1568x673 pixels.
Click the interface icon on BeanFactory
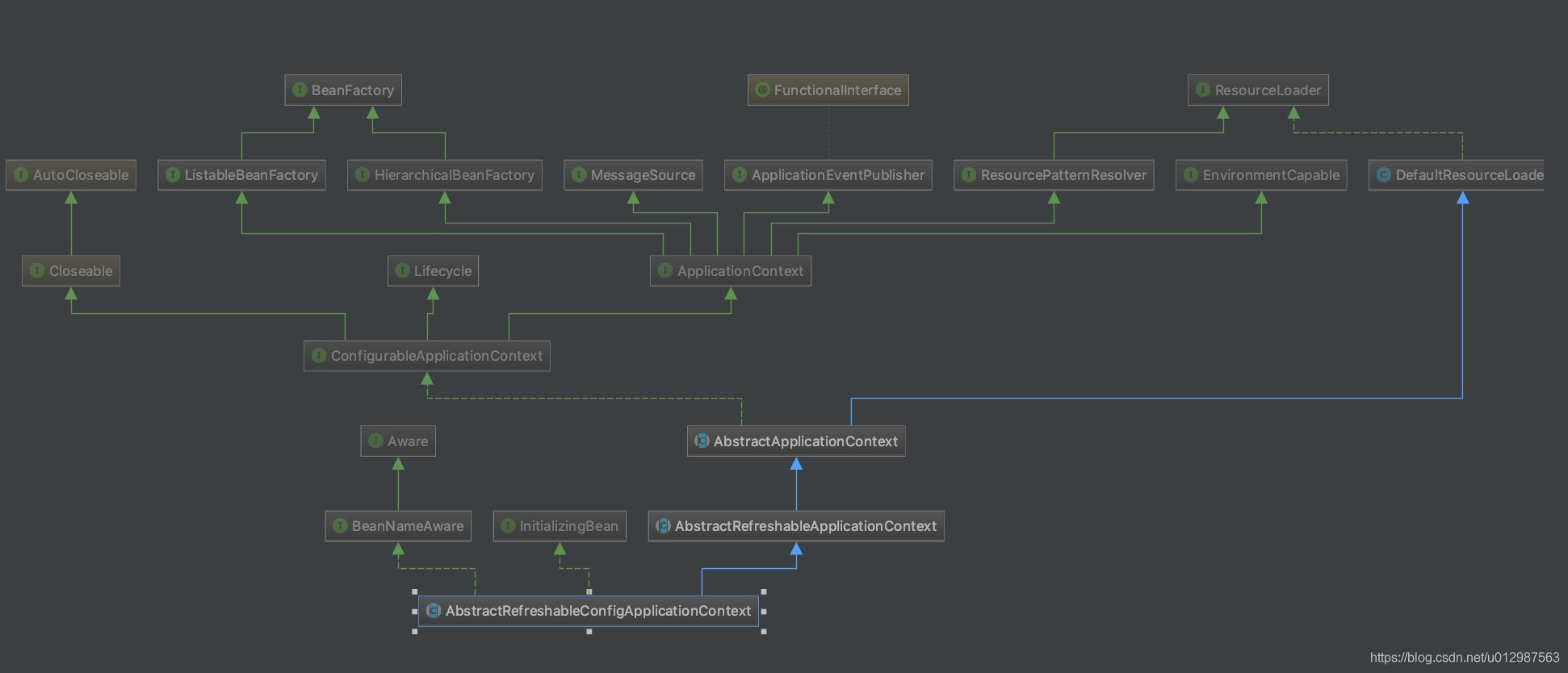300,90
